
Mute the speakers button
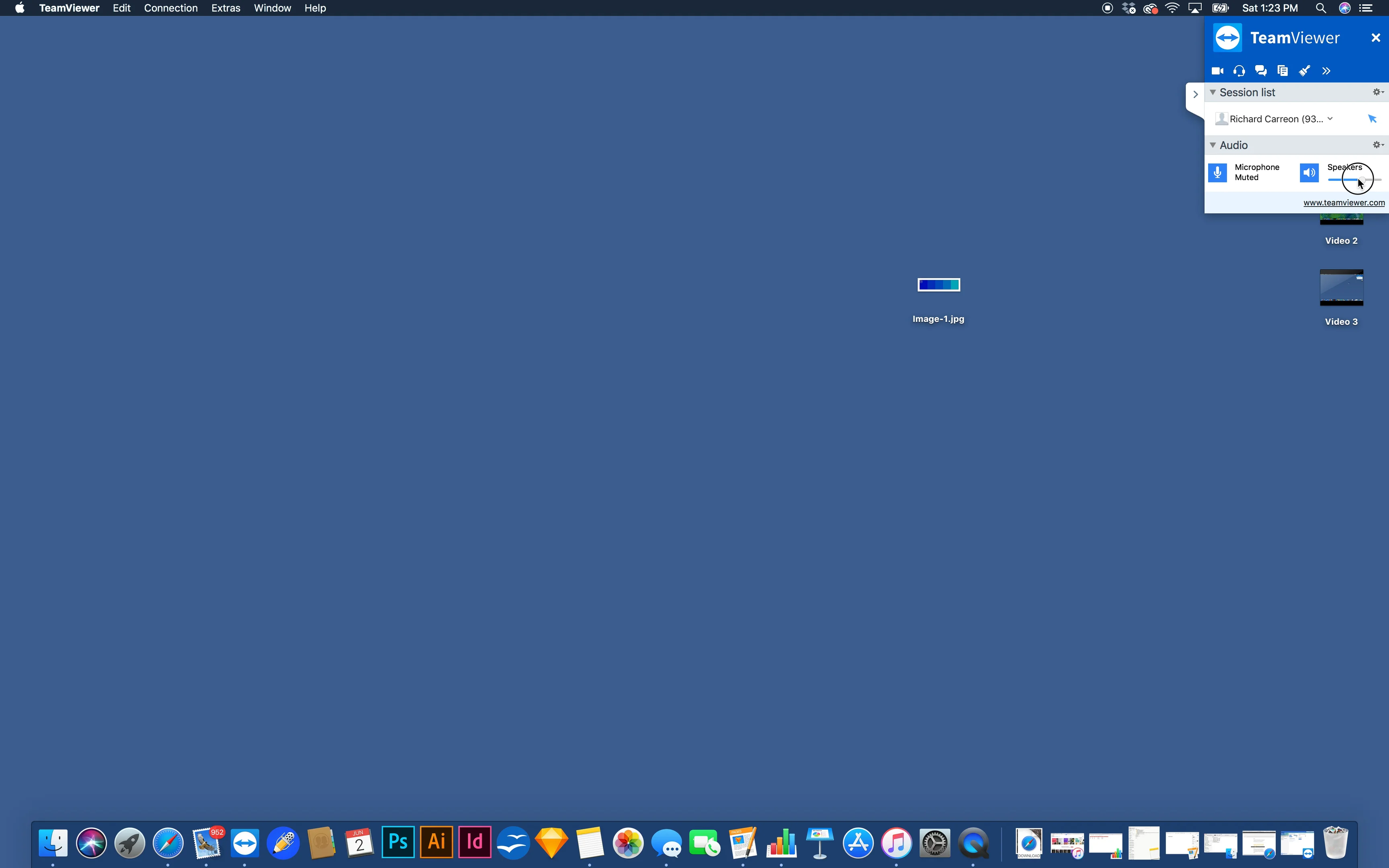[x=1309, y=172]
